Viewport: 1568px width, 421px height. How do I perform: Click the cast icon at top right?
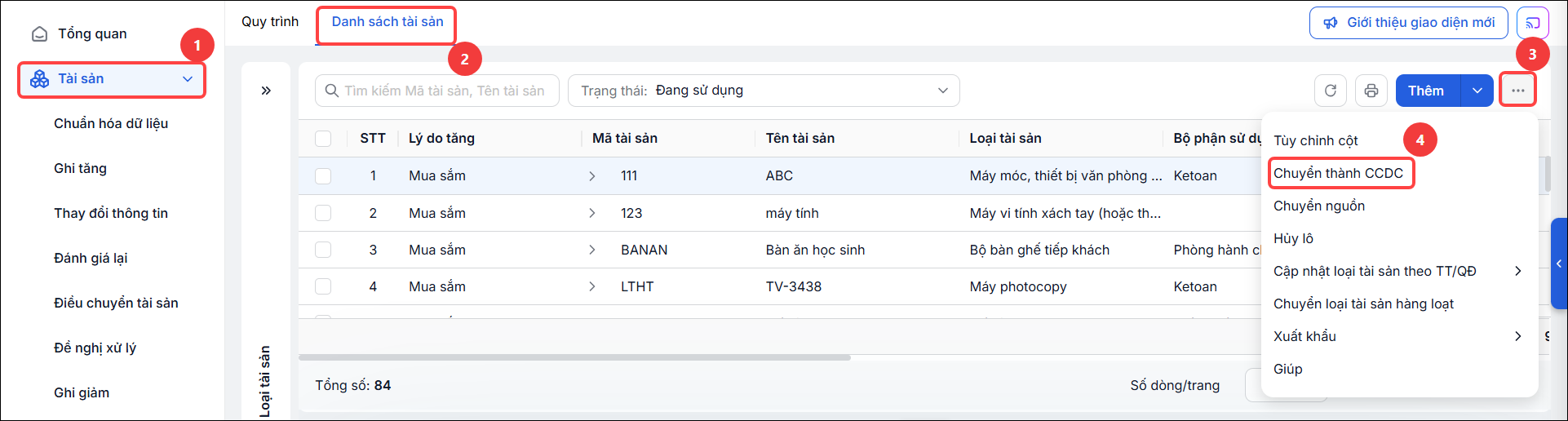1533,23
